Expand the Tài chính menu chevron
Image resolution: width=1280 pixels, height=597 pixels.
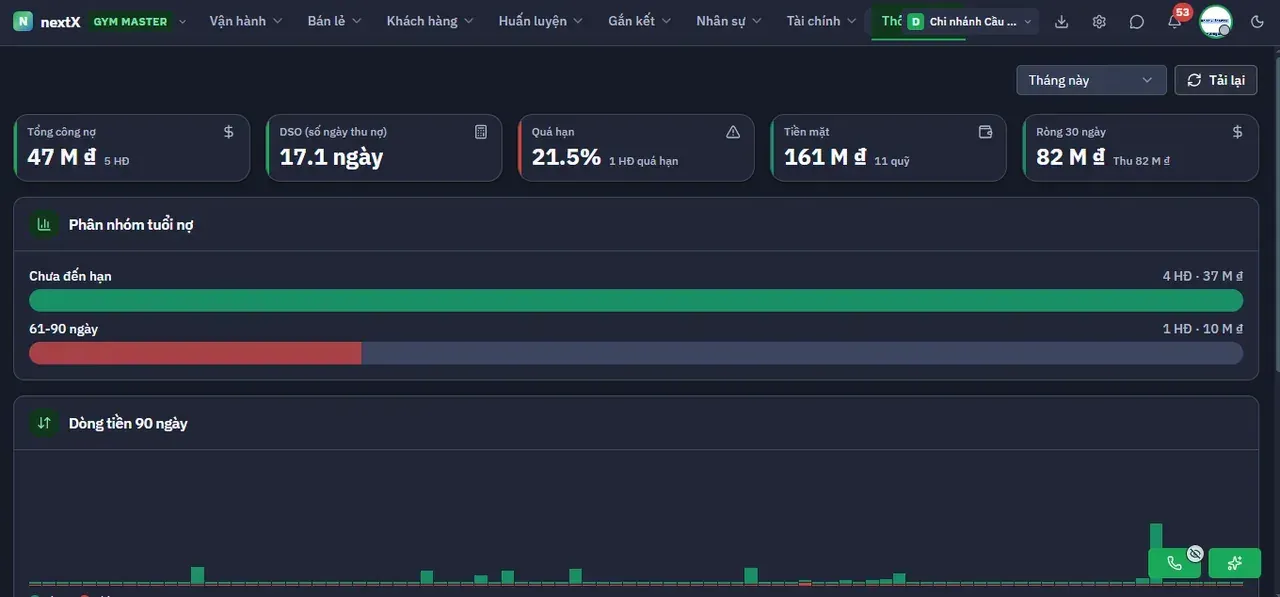pos(851,21)
